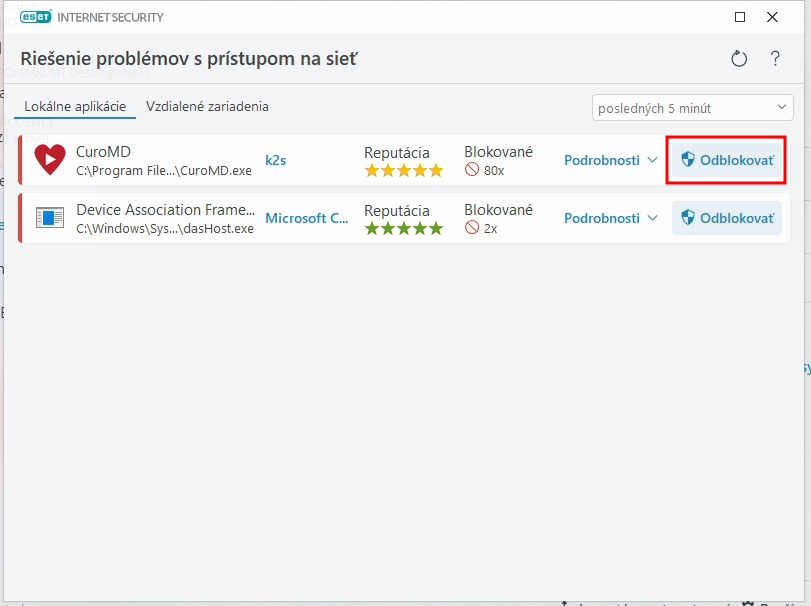Click Blokované label in dasHost row
The image size is (811, 606).
pos(498,209)
